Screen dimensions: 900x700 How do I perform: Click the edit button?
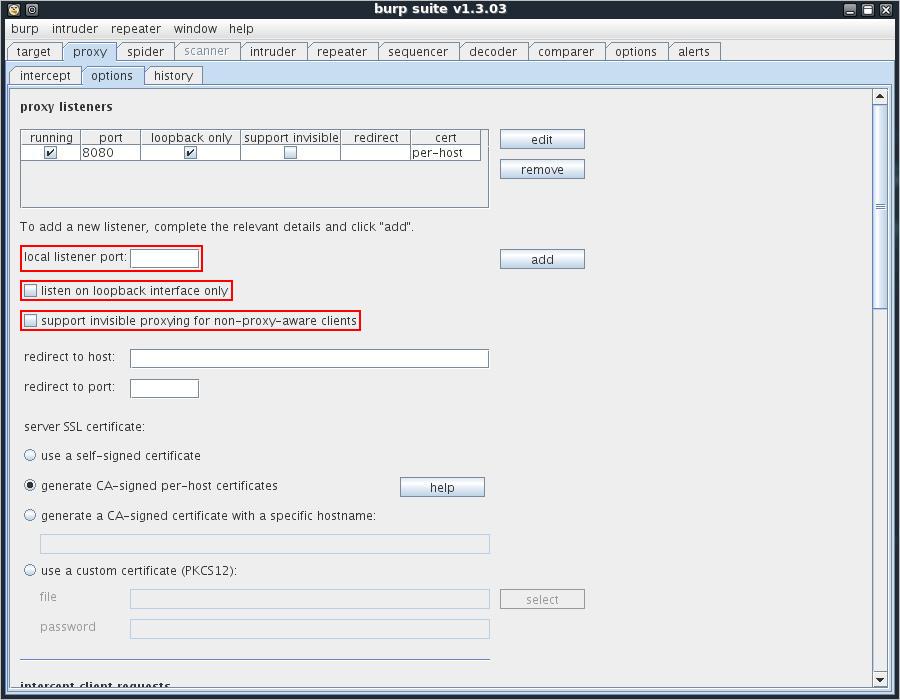coord(542,139)
